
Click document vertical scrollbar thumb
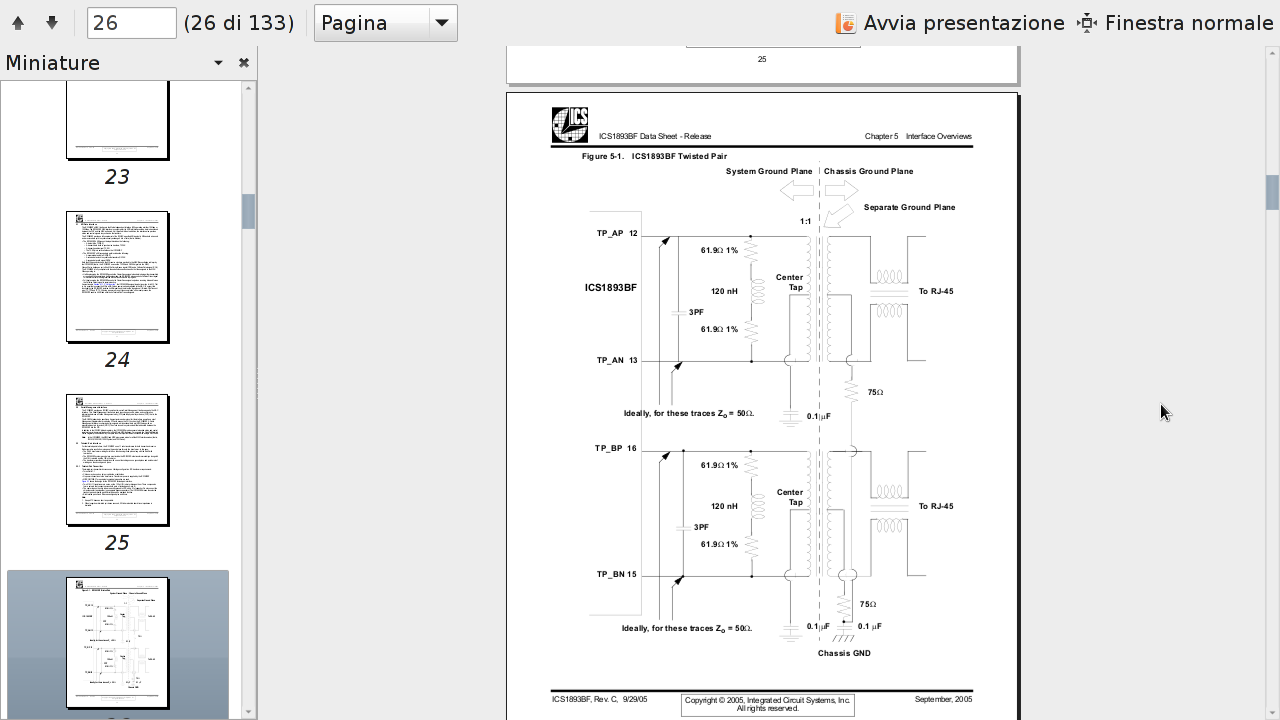tap(1273, 192)
